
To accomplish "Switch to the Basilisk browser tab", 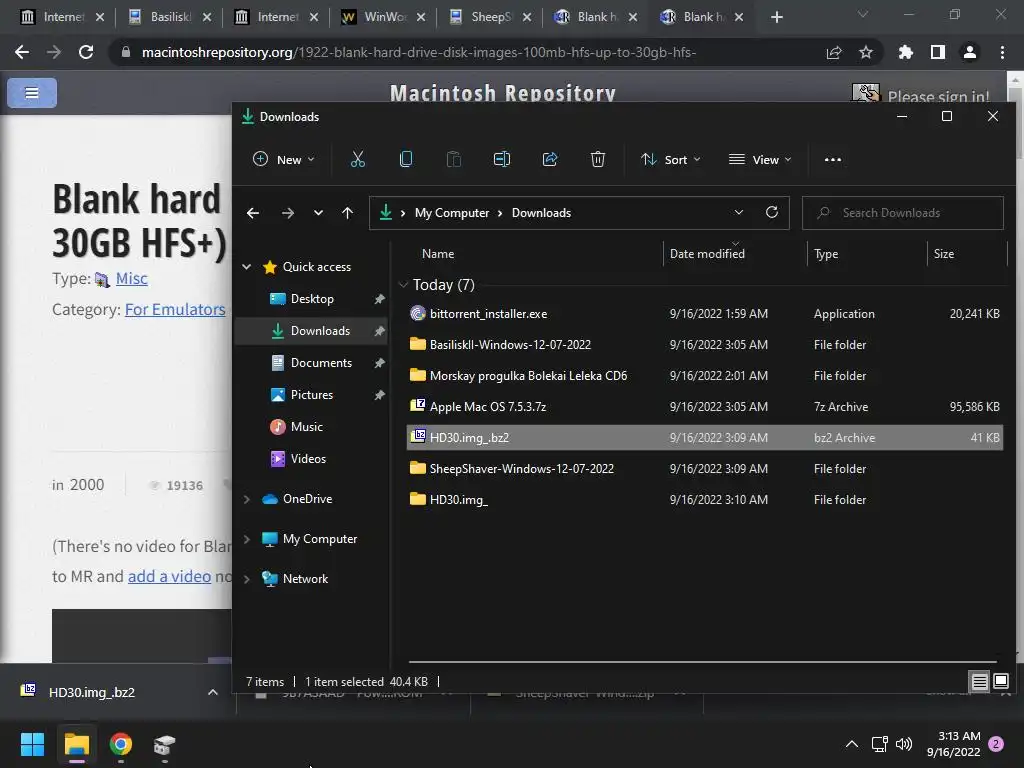I will (171, 17).
